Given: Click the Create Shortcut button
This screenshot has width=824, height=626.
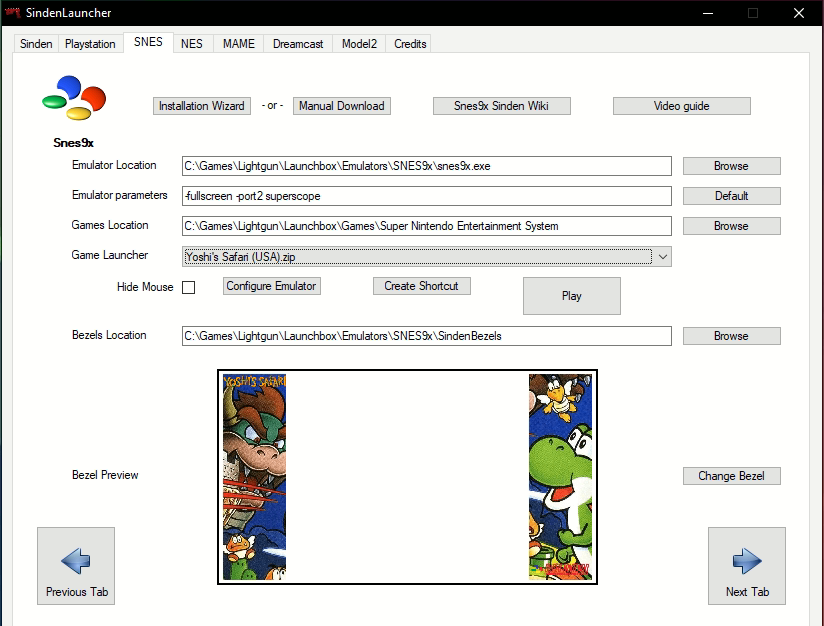Looking at the screenshot, I should (x=421, y=286).
